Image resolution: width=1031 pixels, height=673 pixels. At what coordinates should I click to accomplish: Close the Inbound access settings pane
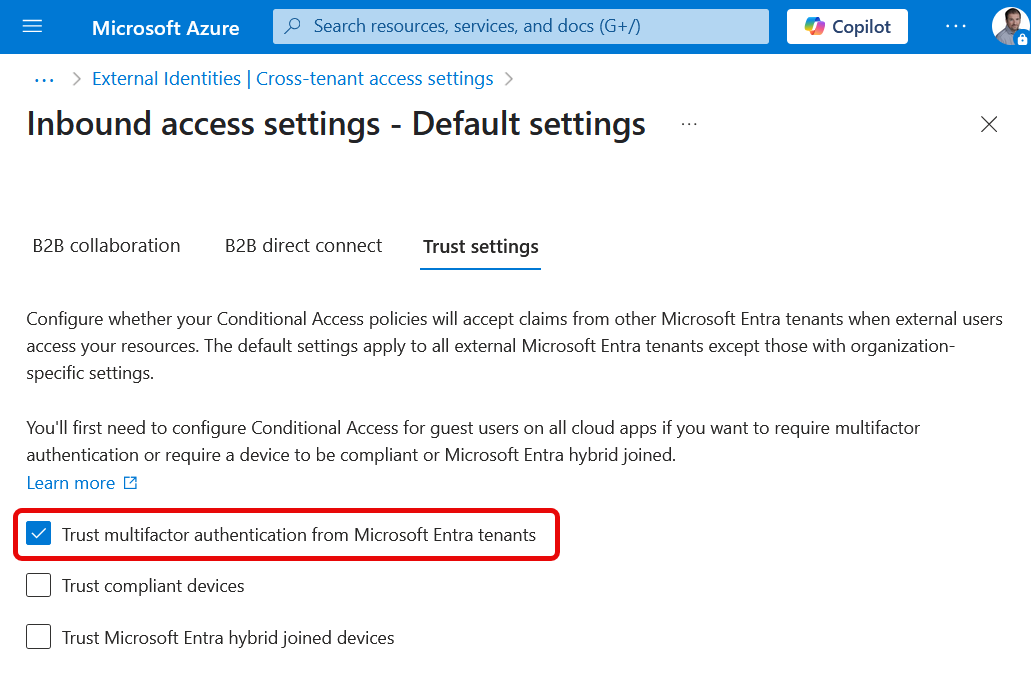[x=989, y=124]
